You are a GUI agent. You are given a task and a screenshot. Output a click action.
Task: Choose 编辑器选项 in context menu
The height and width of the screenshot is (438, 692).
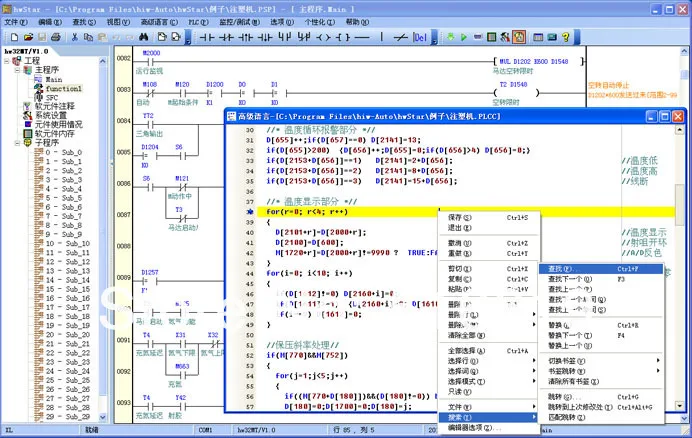(489, 428)
